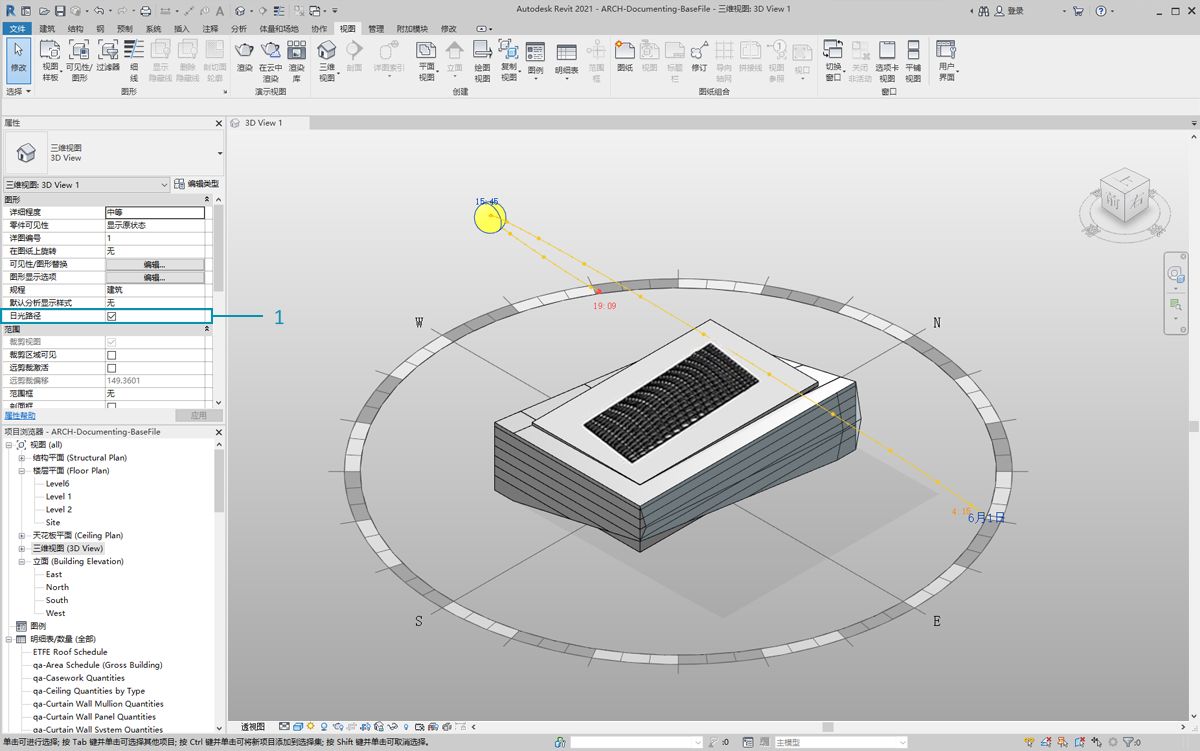The height and width of the screenshot is (751, 1200).
Task: Switch to the 管理 ribbon tab
Action: 375,29
